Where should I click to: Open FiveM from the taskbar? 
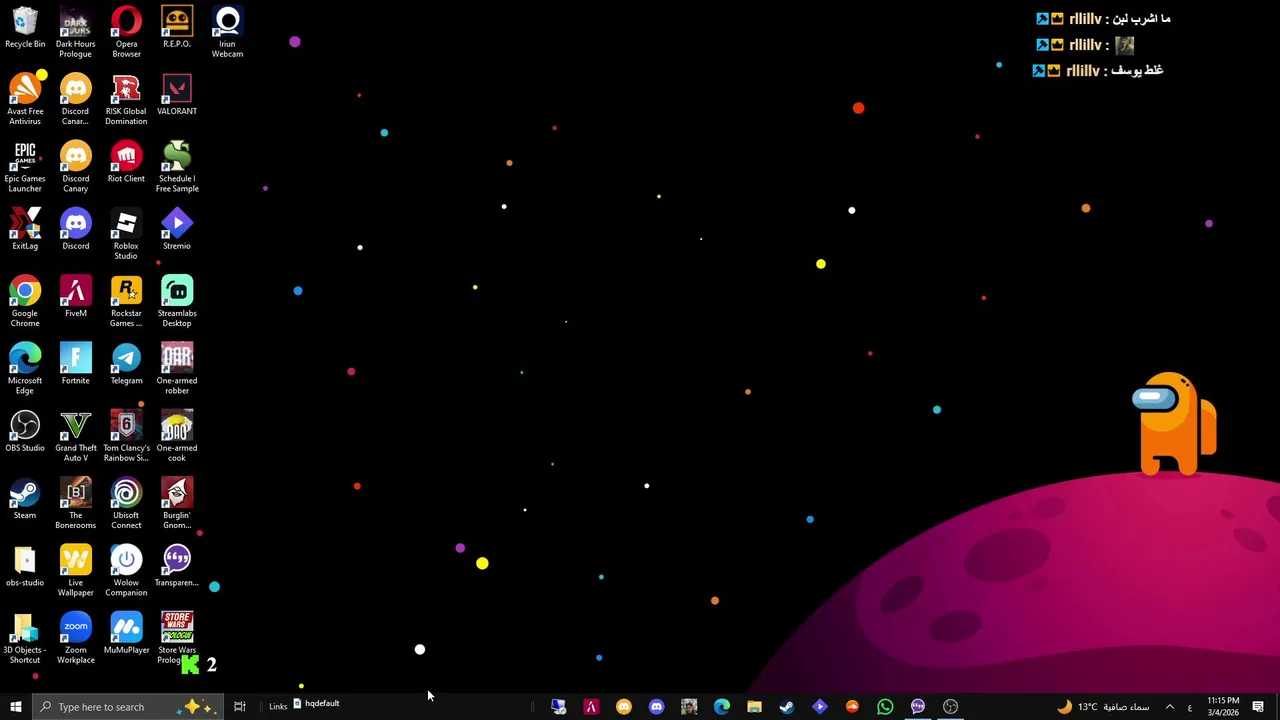click(591, 707)
